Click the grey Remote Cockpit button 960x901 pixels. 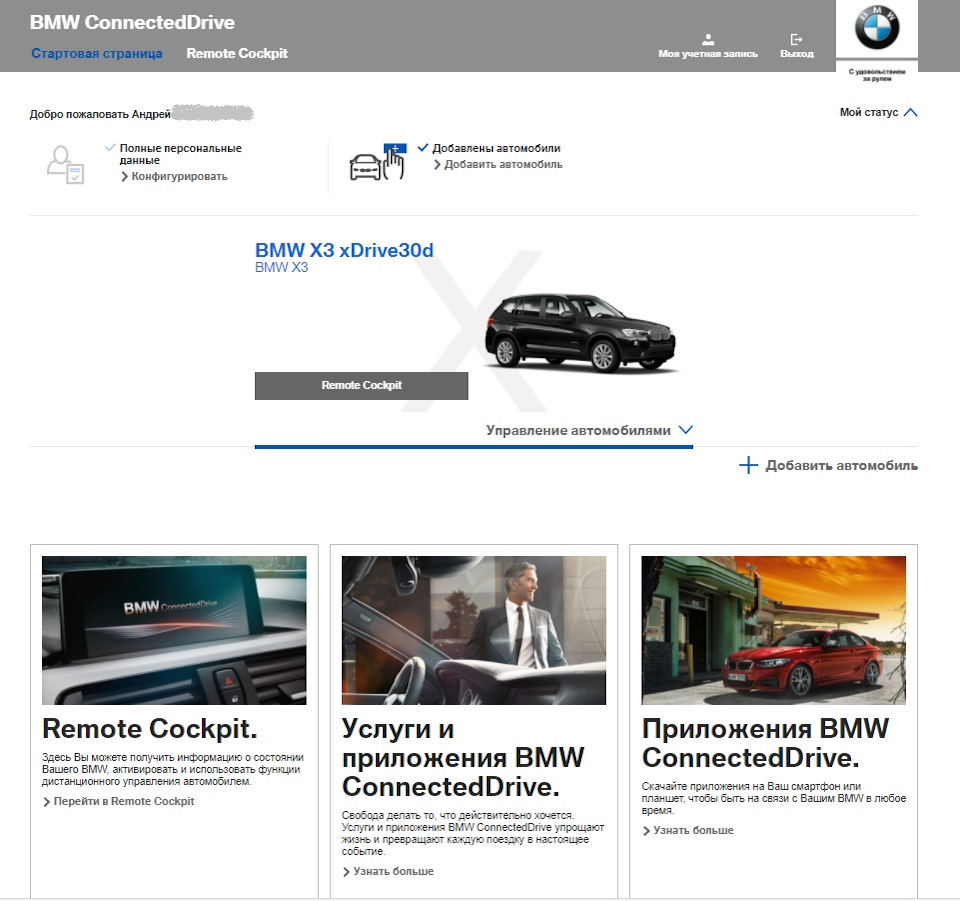coord(361,386)
